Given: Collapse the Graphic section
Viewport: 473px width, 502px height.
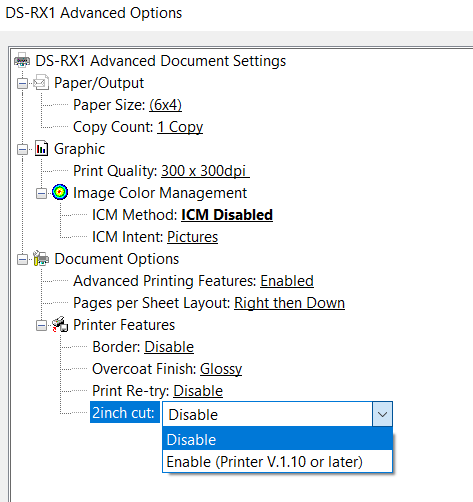Looking at the screenshot, I should 22,149.
